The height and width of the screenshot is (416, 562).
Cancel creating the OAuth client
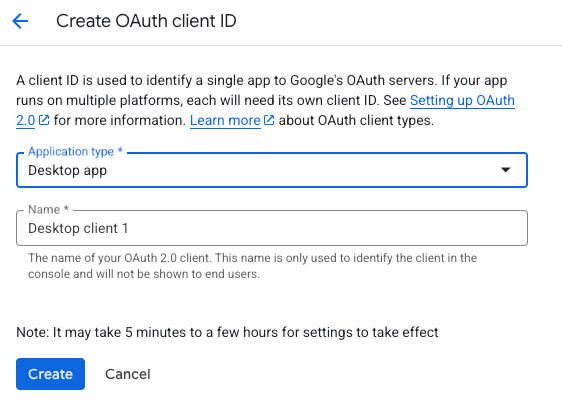(128, 374)
